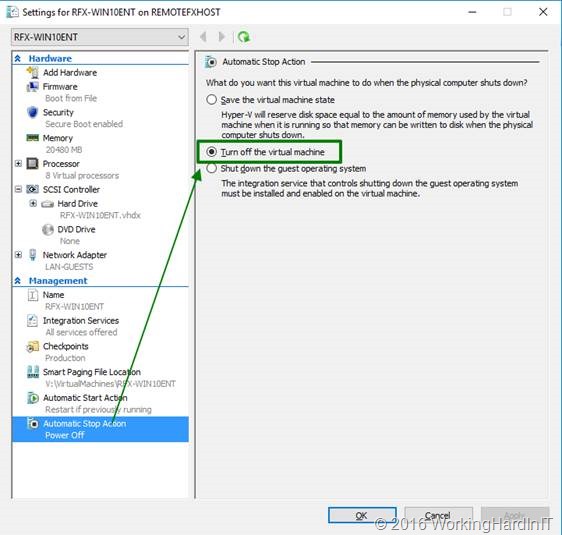
Task: Select the Security shield icon
Action: (x=33, y=112)
